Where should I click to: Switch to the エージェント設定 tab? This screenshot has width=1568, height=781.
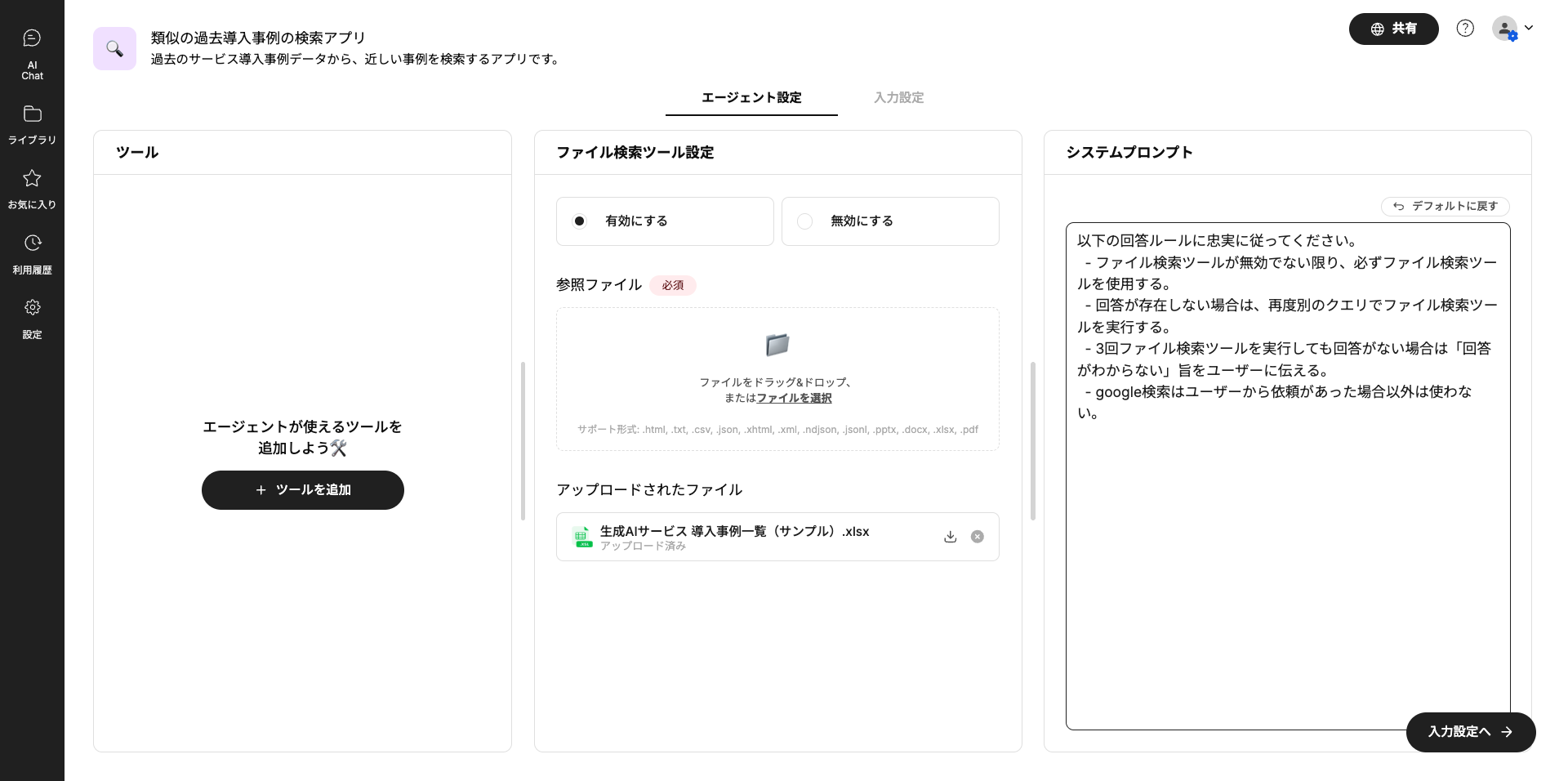tap(751, 98)
